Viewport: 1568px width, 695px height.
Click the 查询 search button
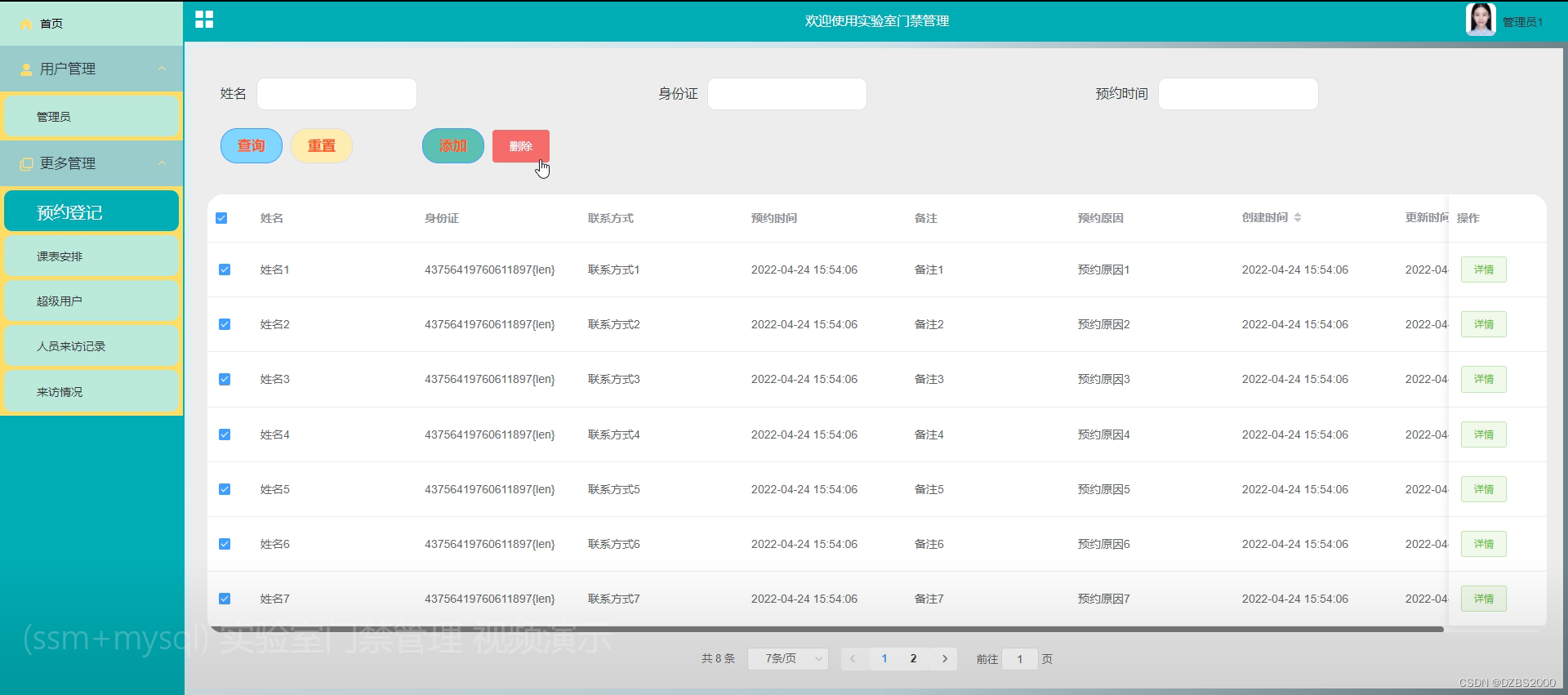pos(252,145)
